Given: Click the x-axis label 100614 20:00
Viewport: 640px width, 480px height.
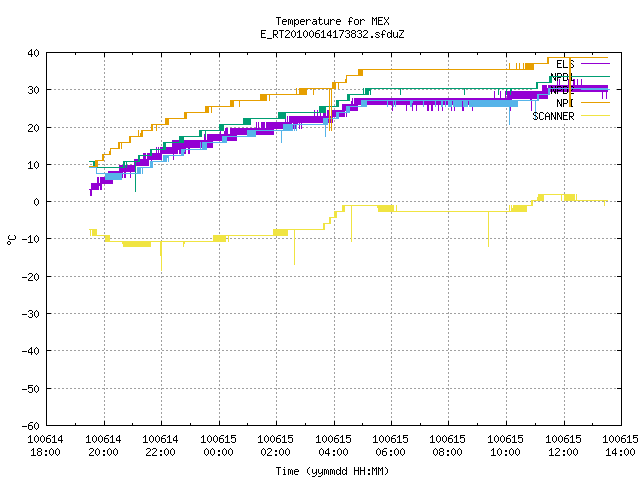Looking at the screenshot, I should [103, 446].
